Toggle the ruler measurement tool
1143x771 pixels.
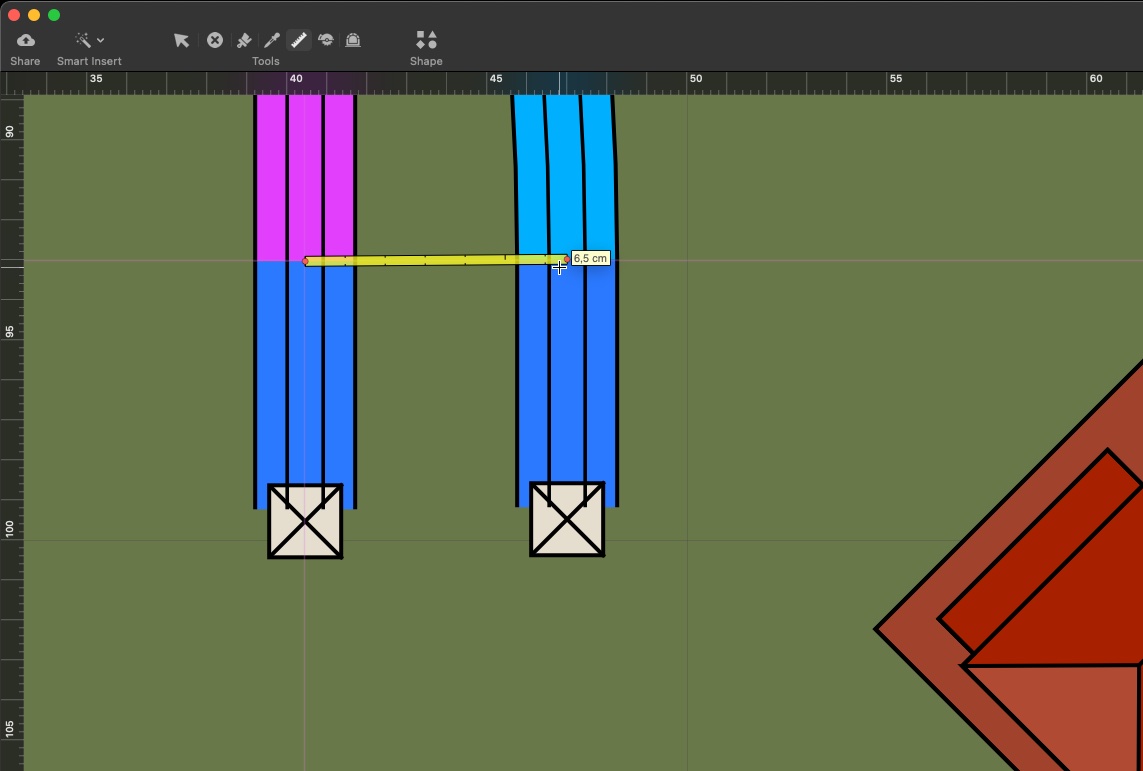(x=298, y=40)
